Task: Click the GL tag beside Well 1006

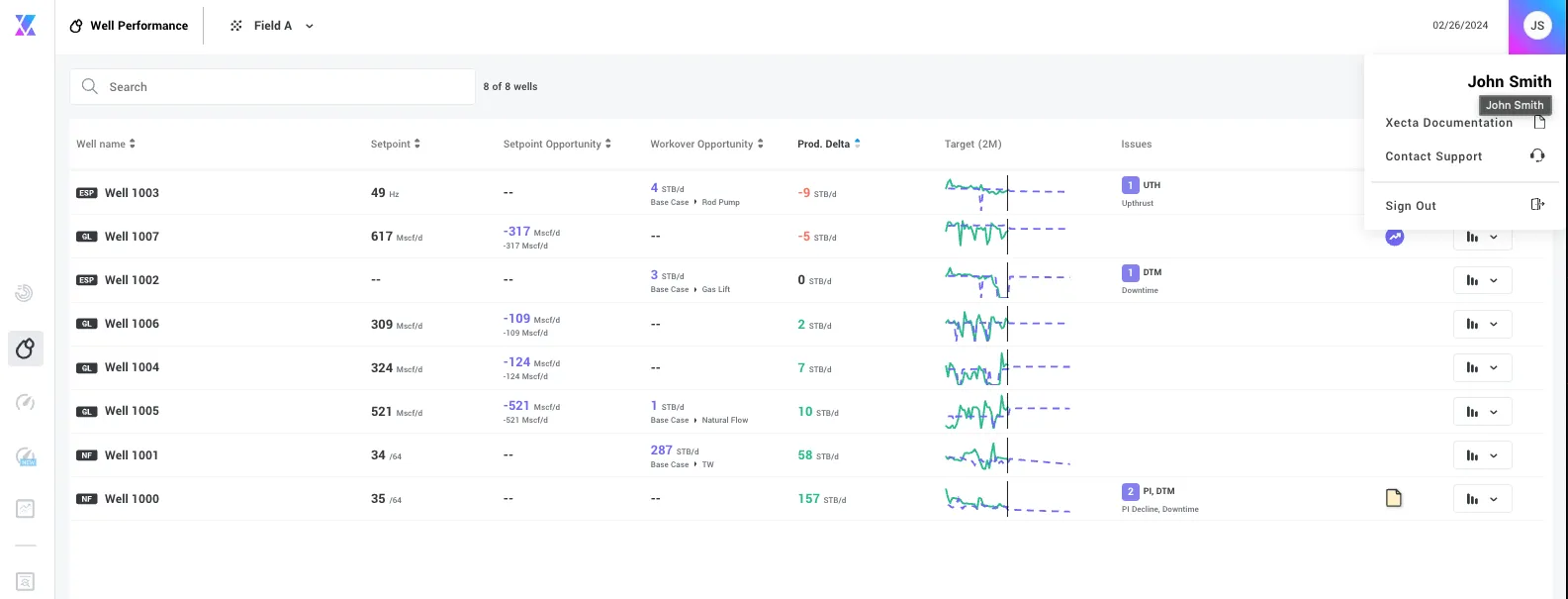Action: pos(87,324)
